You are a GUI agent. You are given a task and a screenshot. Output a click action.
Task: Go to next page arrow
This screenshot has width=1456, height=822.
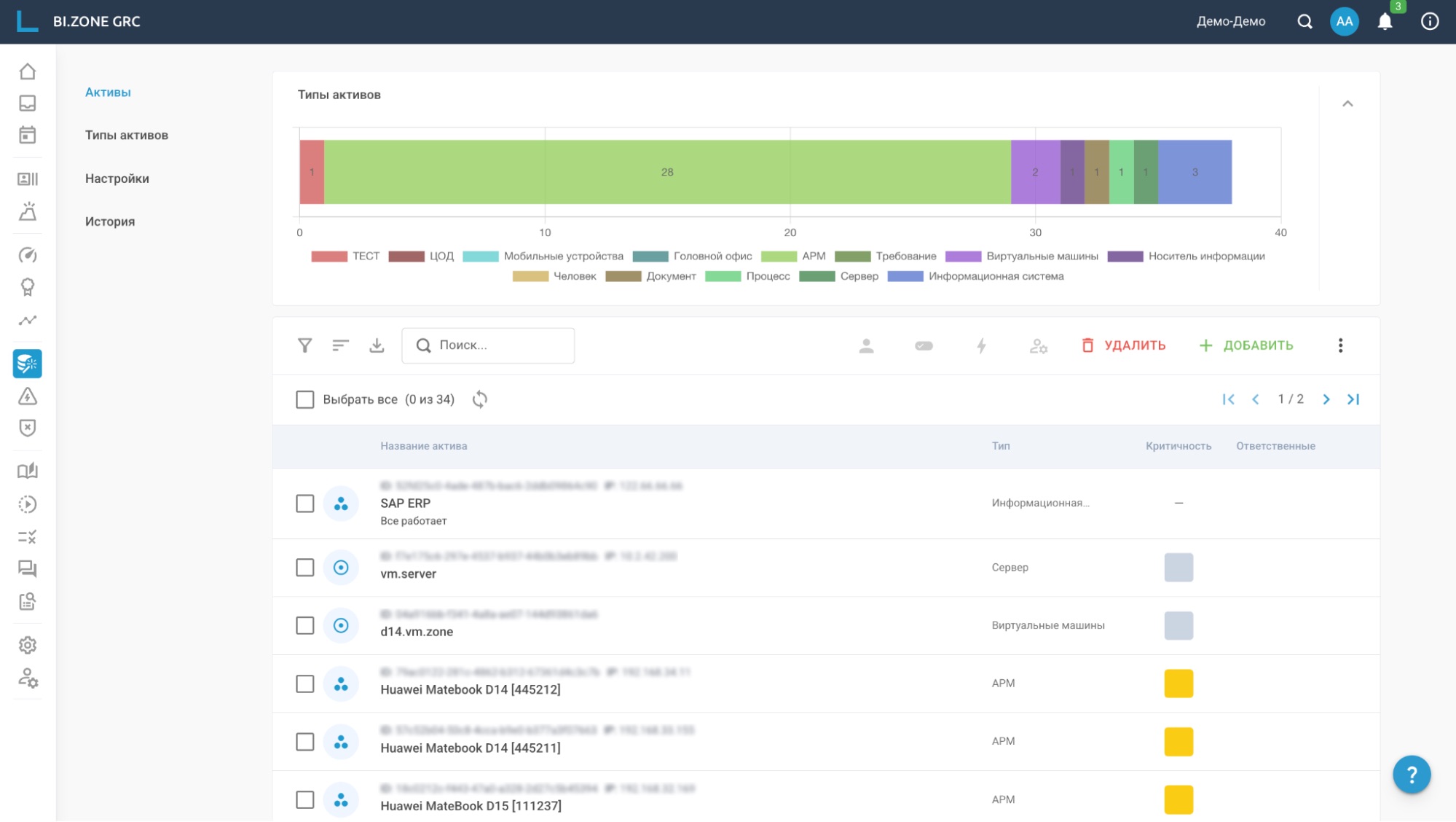click(x=1326, y=399)
